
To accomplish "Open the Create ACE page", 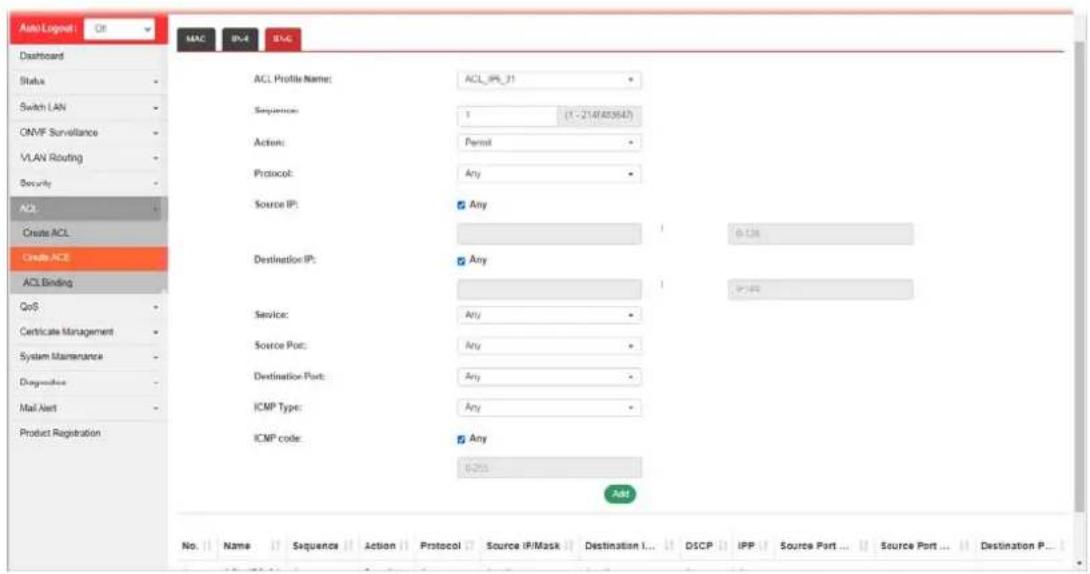I will (x=88, y=258).
